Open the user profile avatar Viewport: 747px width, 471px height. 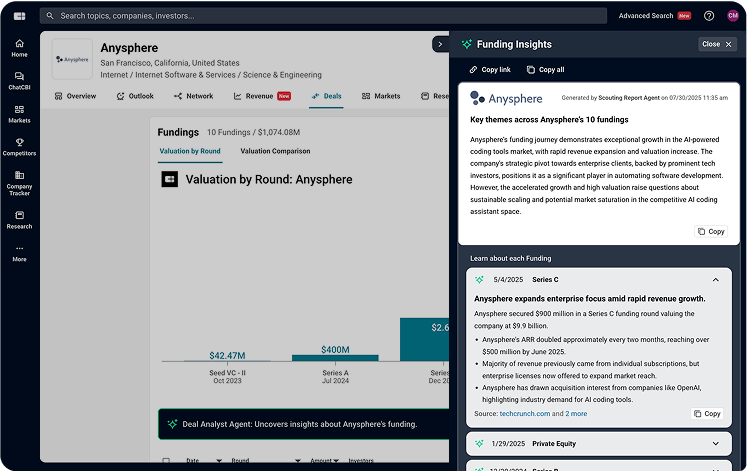tap(732, 16)
